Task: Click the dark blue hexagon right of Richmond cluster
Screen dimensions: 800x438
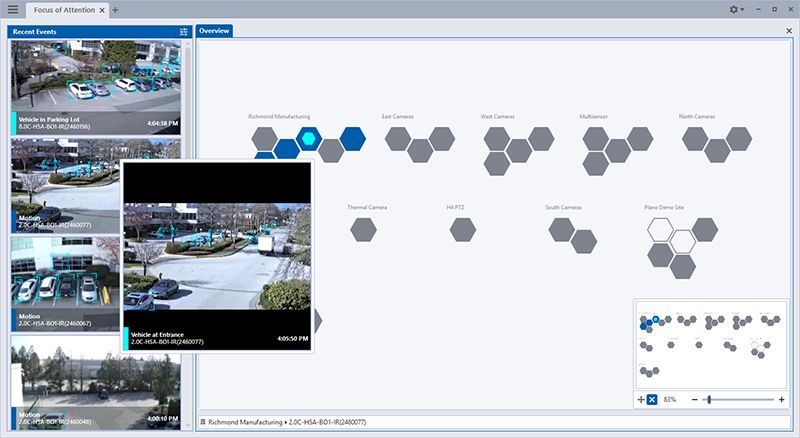Action: (x=353, y=139)
